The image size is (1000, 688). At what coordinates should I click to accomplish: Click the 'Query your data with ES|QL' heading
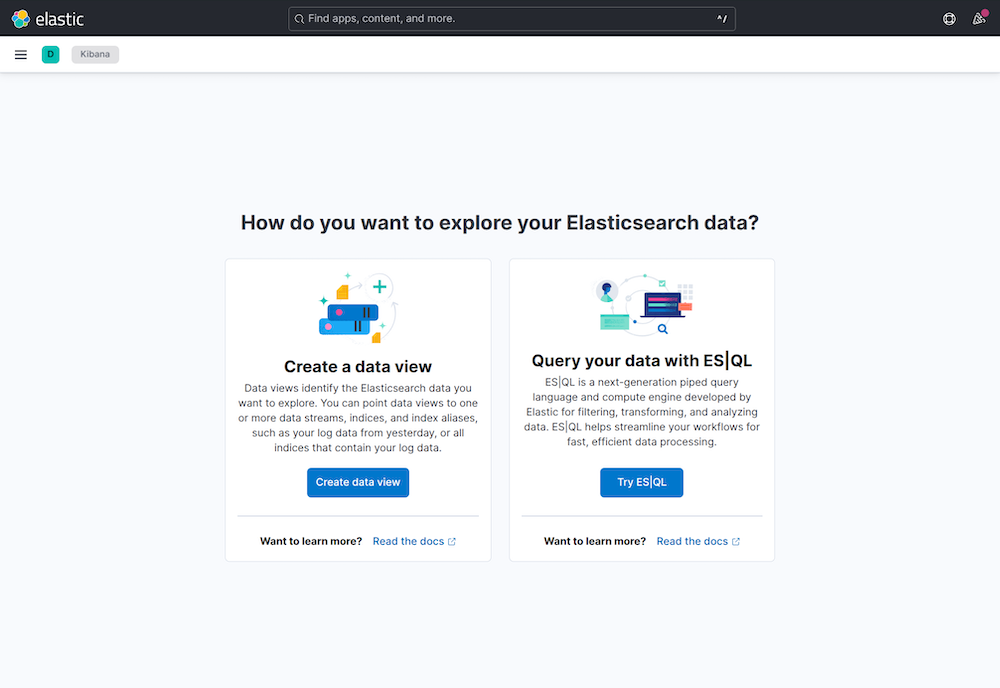[x=642, y=361]
